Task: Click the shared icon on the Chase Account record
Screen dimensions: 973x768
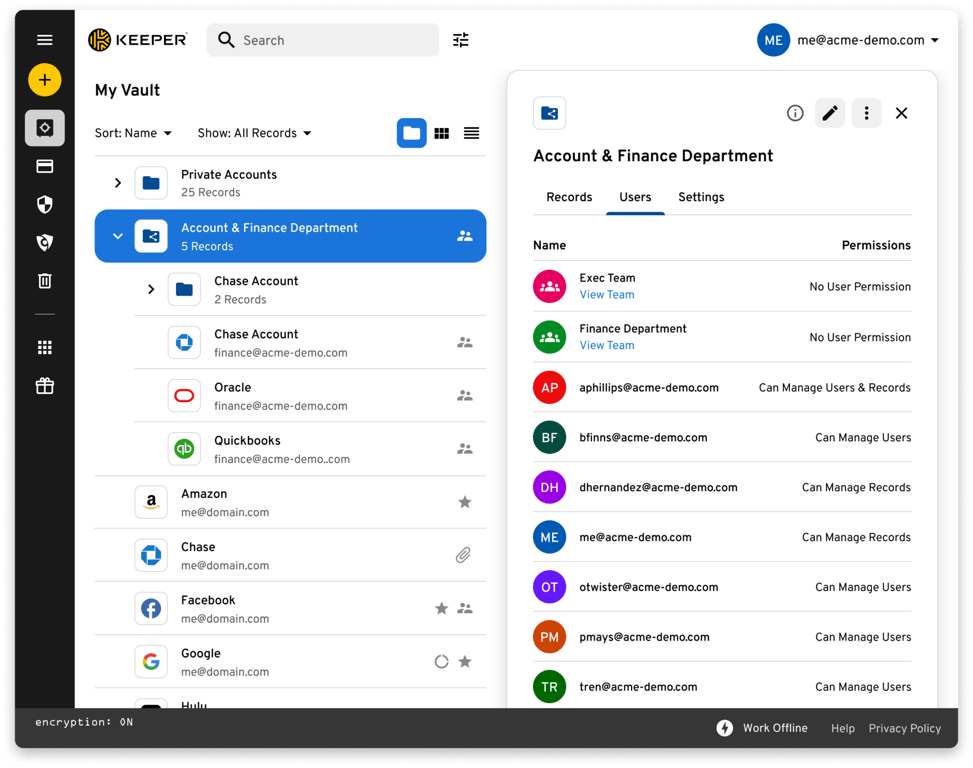Action: (x=465, y=342)
